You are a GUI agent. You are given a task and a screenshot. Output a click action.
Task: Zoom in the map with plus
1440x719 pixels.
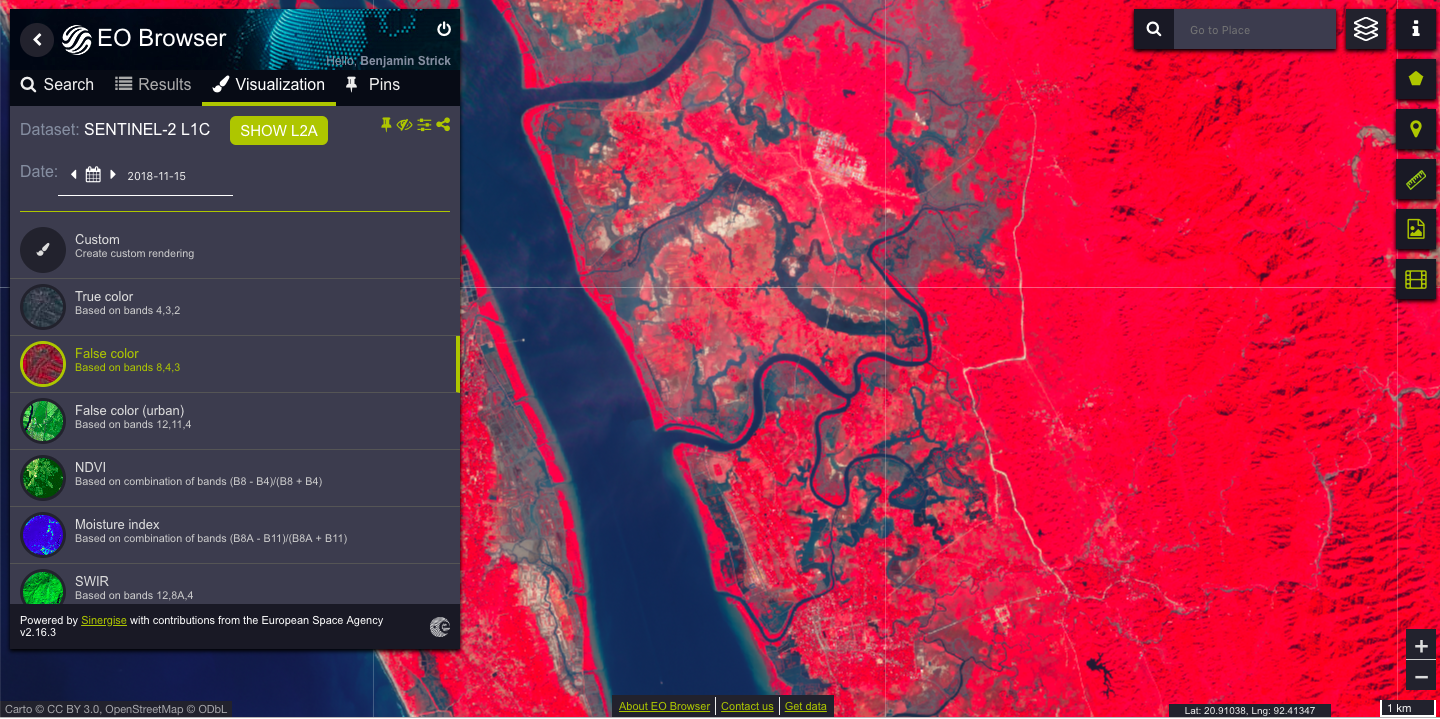(1421, 646)
